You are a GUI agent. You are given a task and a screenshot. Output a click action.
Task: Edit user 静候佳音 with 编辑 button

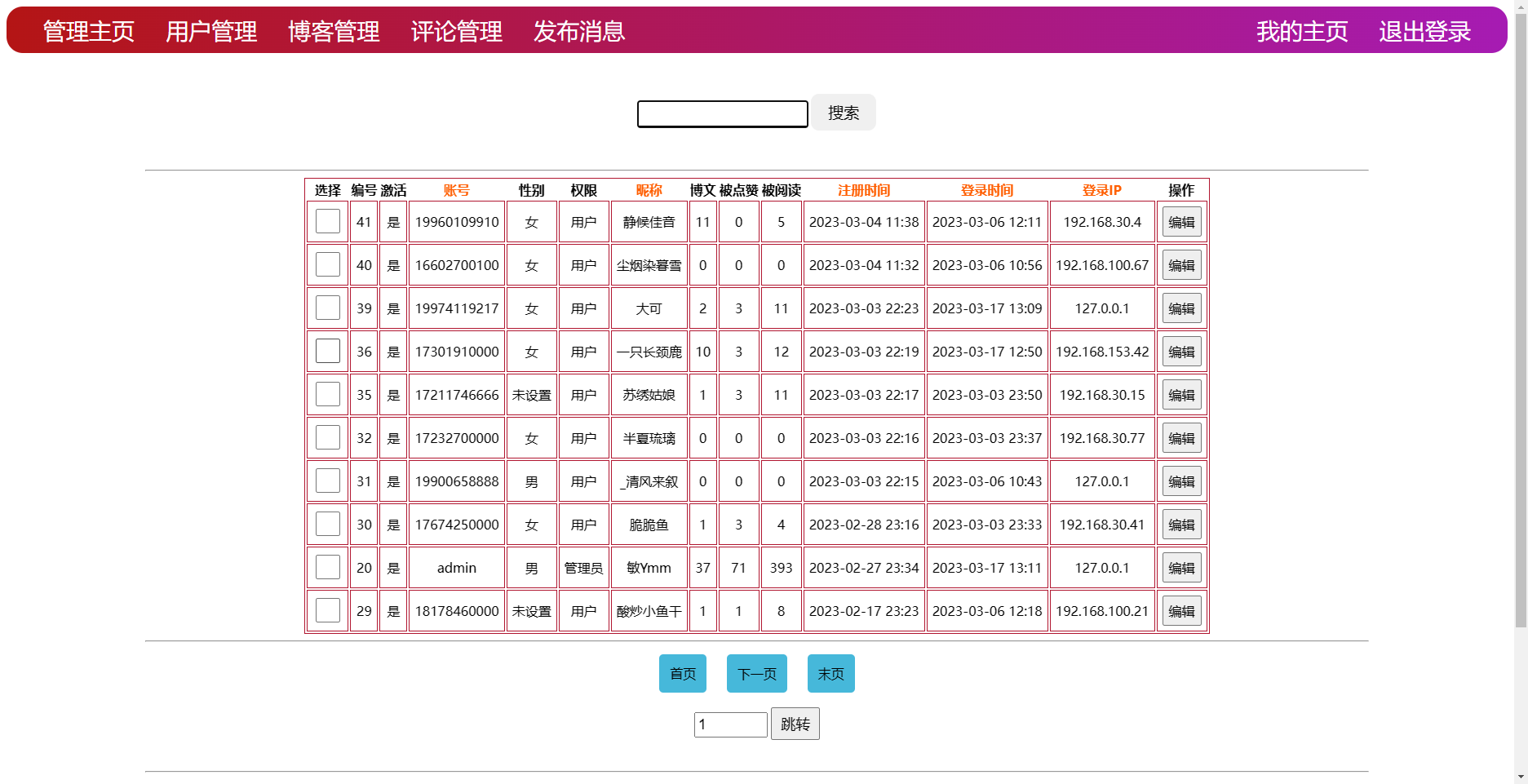tap(1181, 222)
